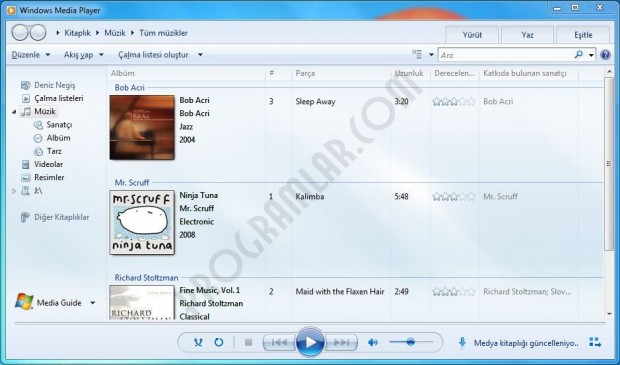
Task: Click the Tüm müzikler breadcrumb
Action: [163, 33]
